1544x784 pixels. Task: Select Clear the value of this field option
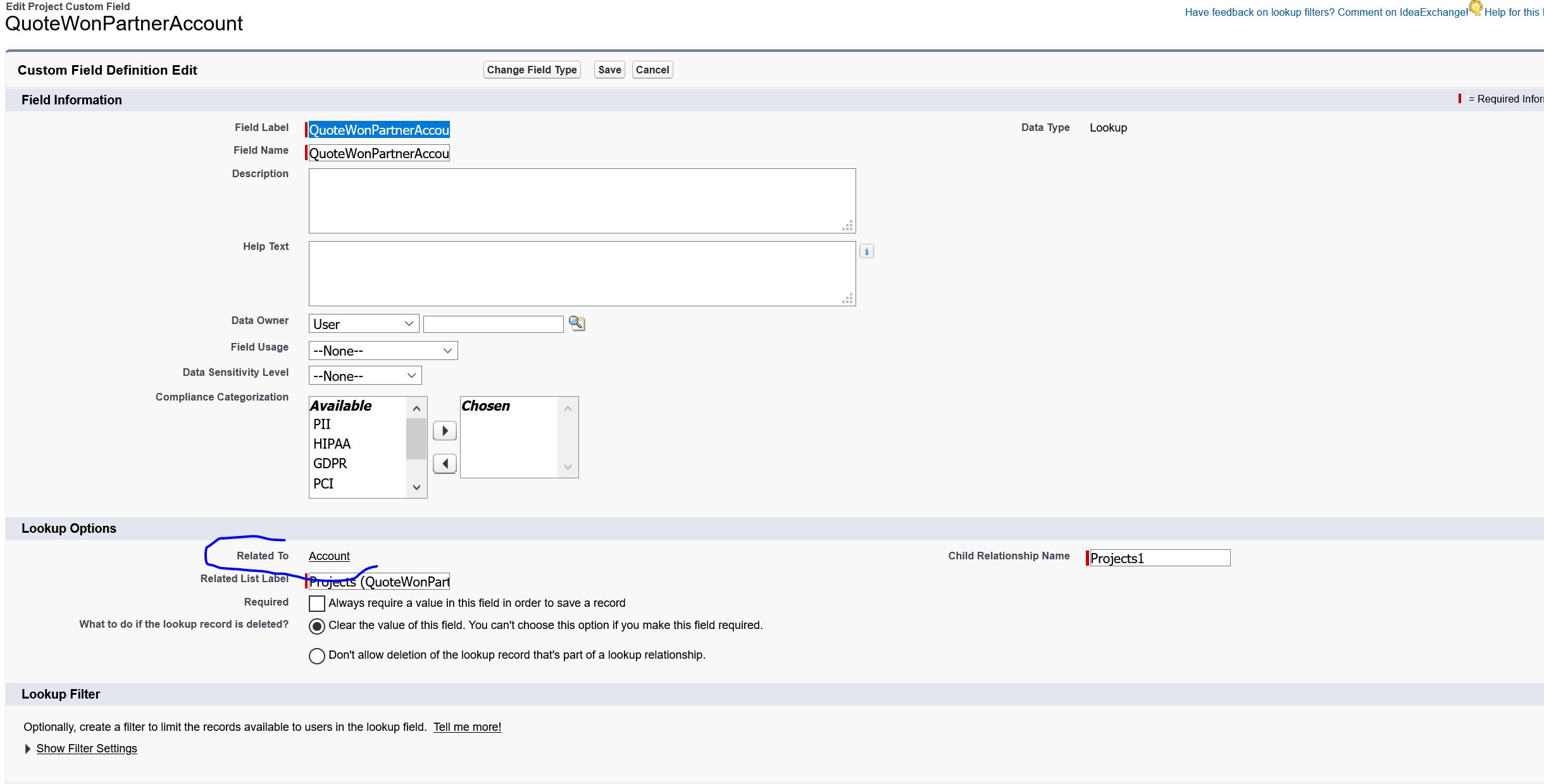tap(317, 626)
